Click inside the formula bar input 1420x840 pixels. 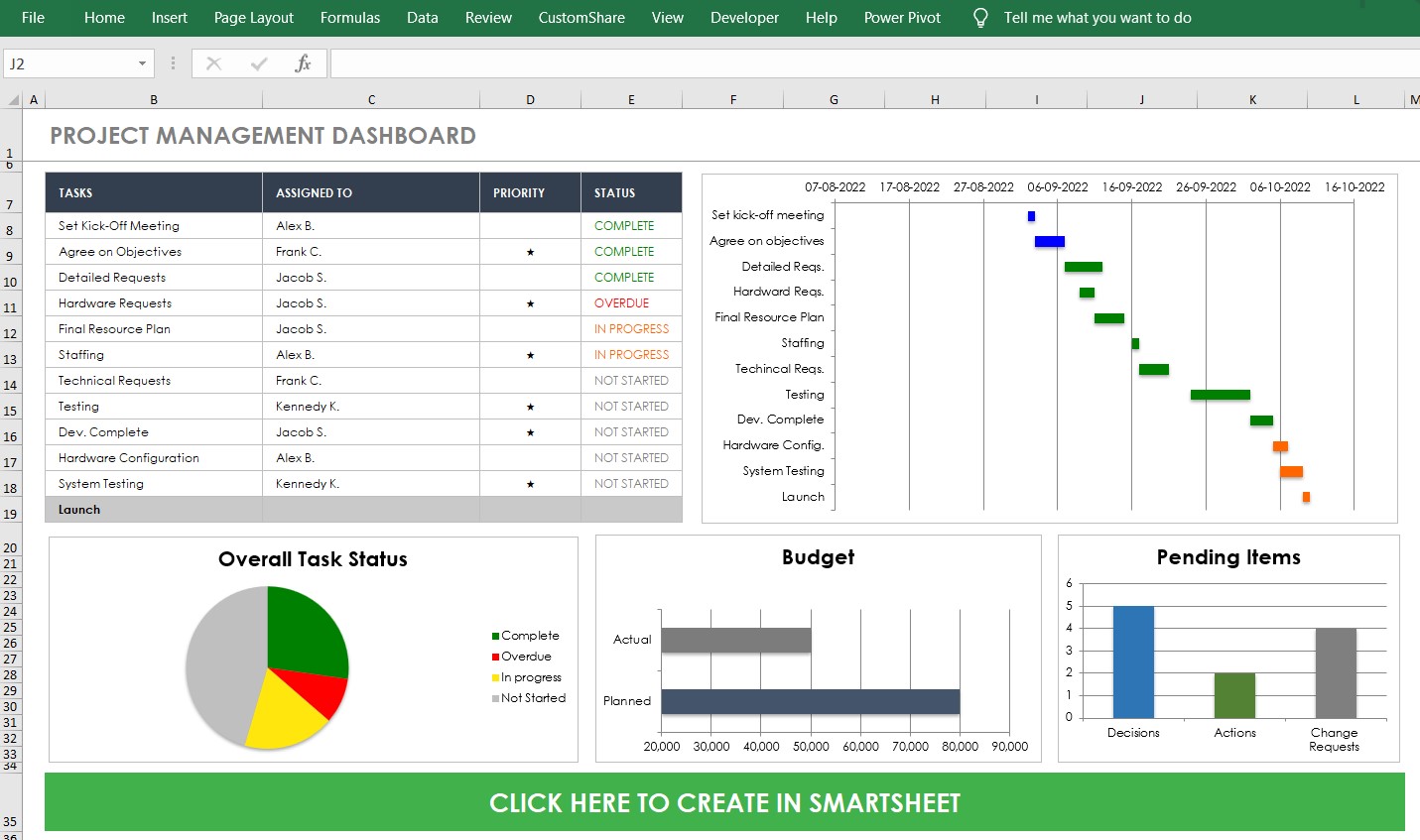pos(873,63)
